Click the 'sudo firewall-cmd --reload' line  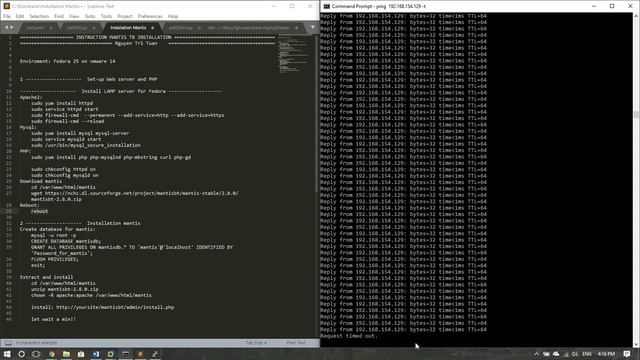(x=67, y=121)
